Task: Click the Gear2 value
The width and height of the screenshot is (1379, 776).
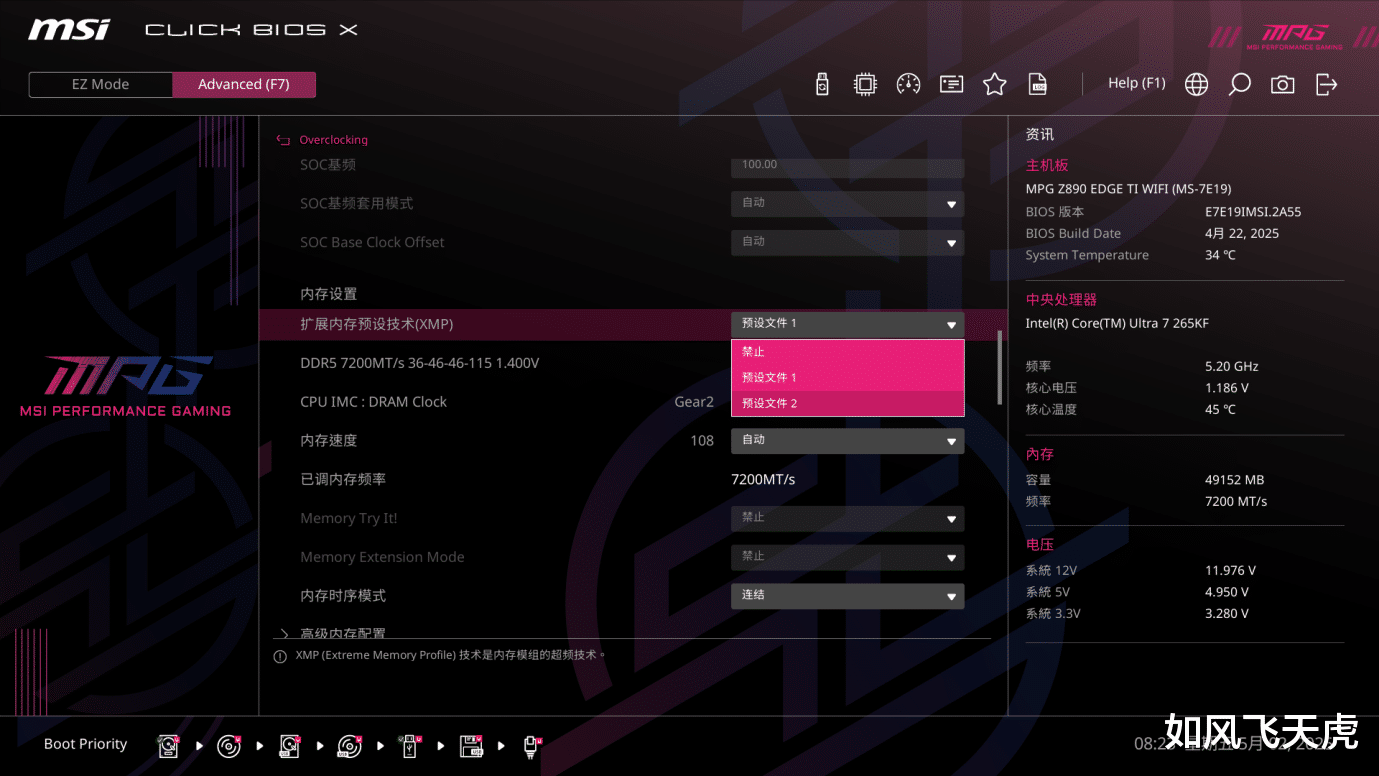Action: click(x=694, y=402)
